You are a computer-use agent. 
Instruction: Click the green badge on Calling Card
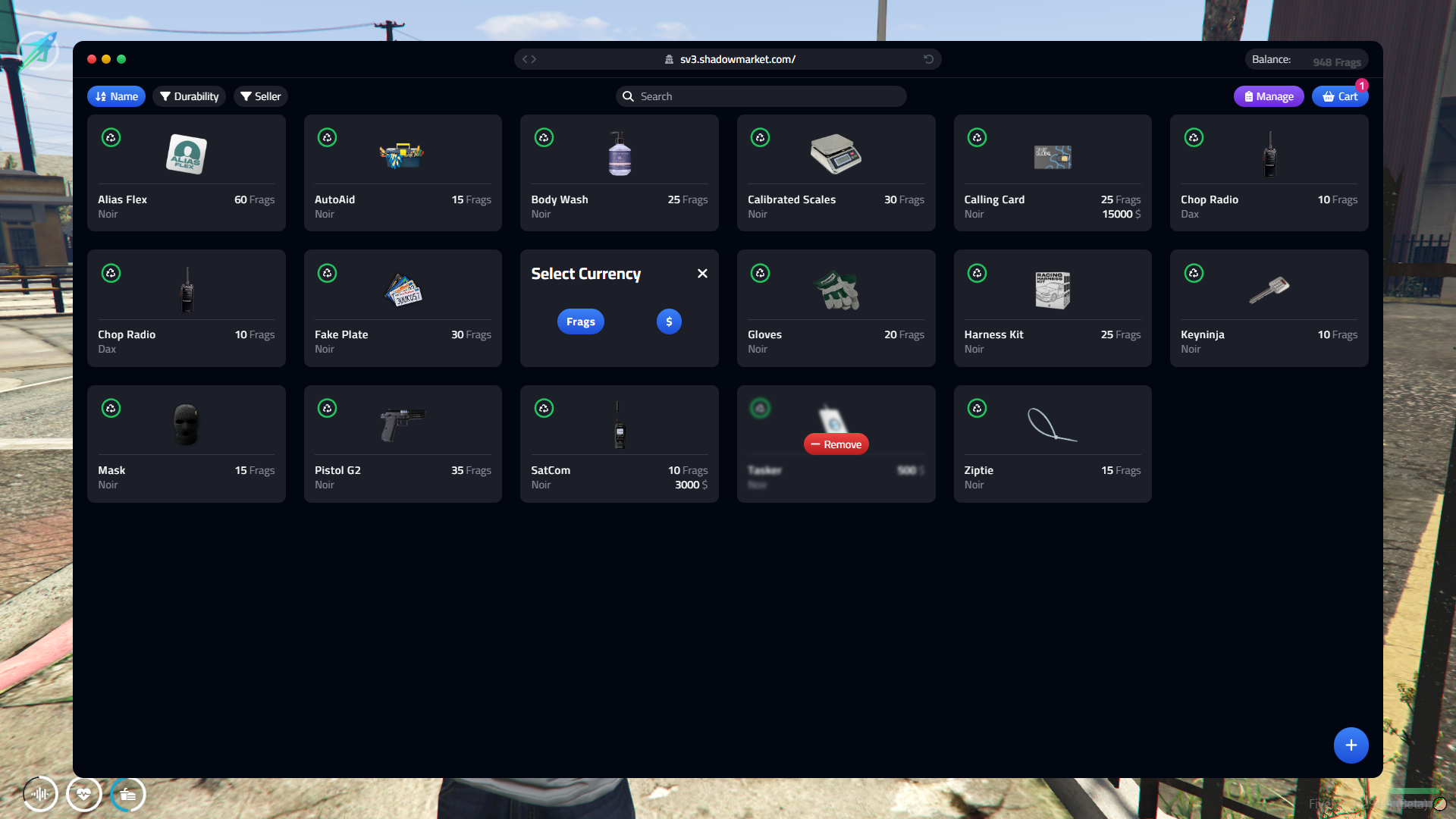(977, 137)
